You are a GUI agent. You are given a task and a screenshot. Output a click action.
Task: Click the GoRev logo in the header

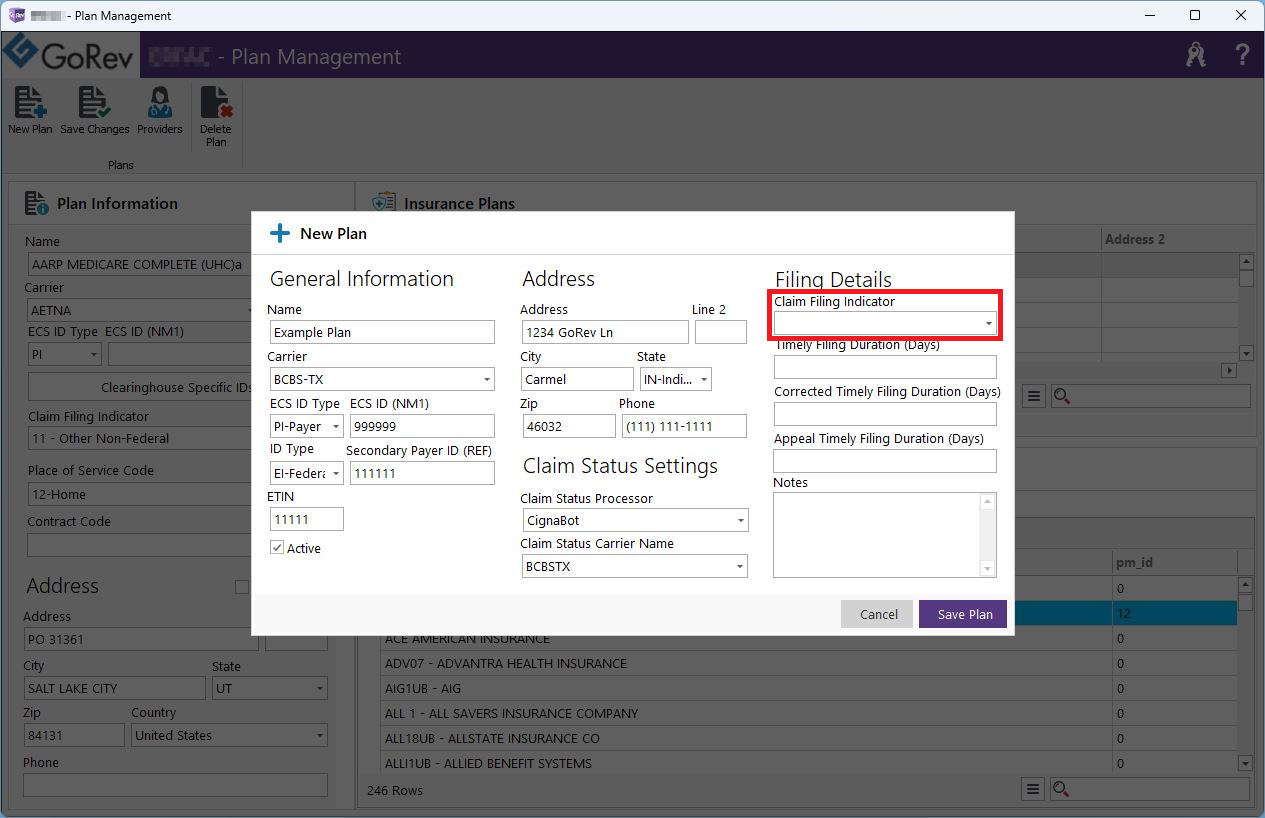pyautogui.click(x=70, y=56)
